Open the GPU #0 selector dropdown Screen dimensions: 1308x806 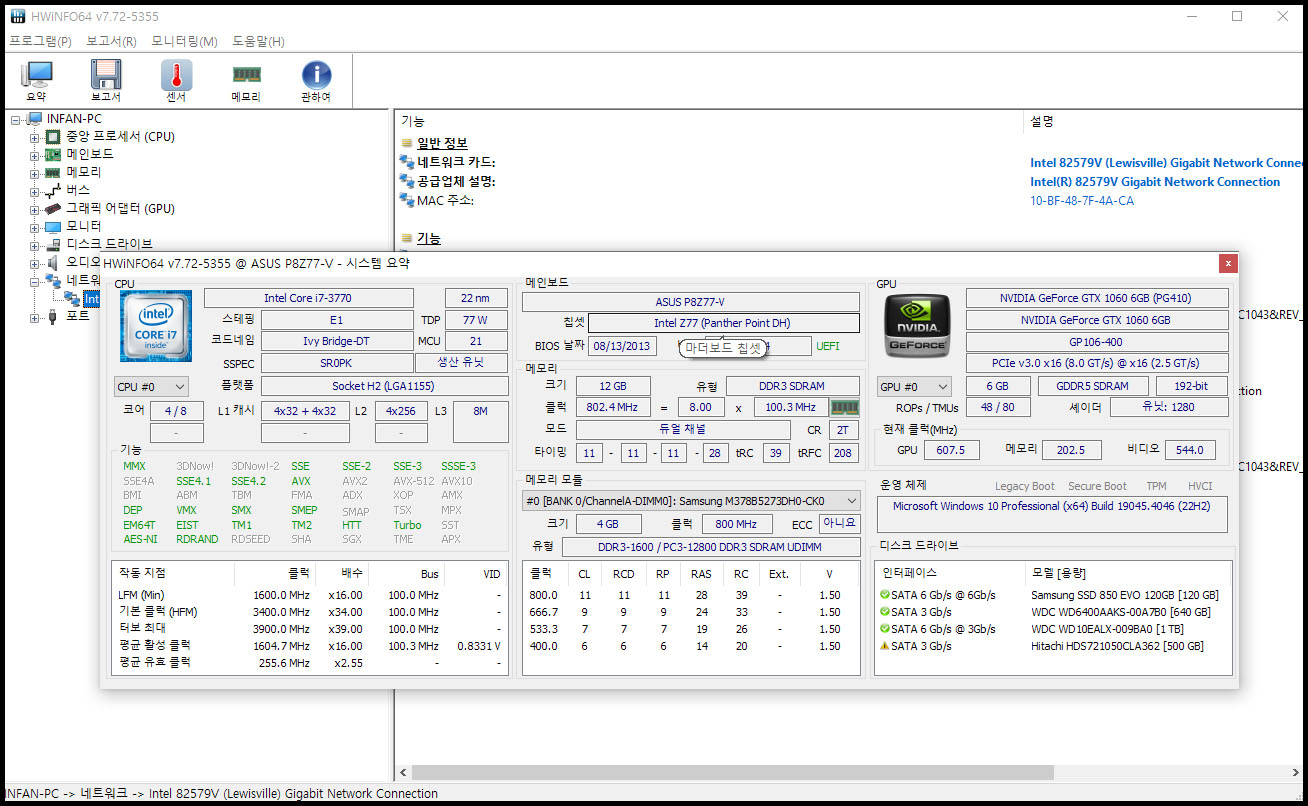click(913, 386)
